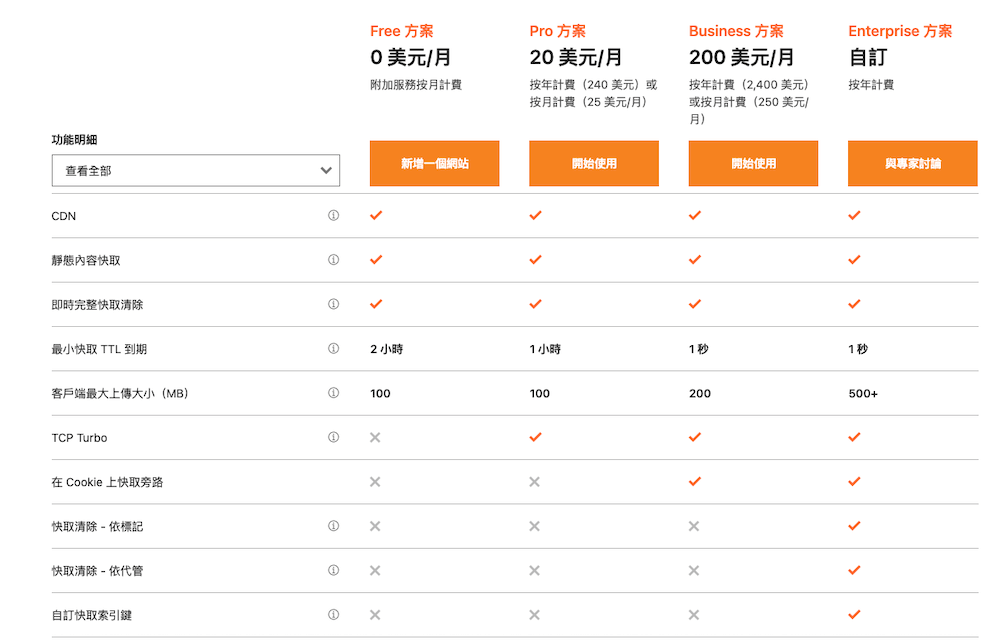Click Pro plan checkmark in TCP Turbo row
1000x644 pixels.
coord(536,437)
